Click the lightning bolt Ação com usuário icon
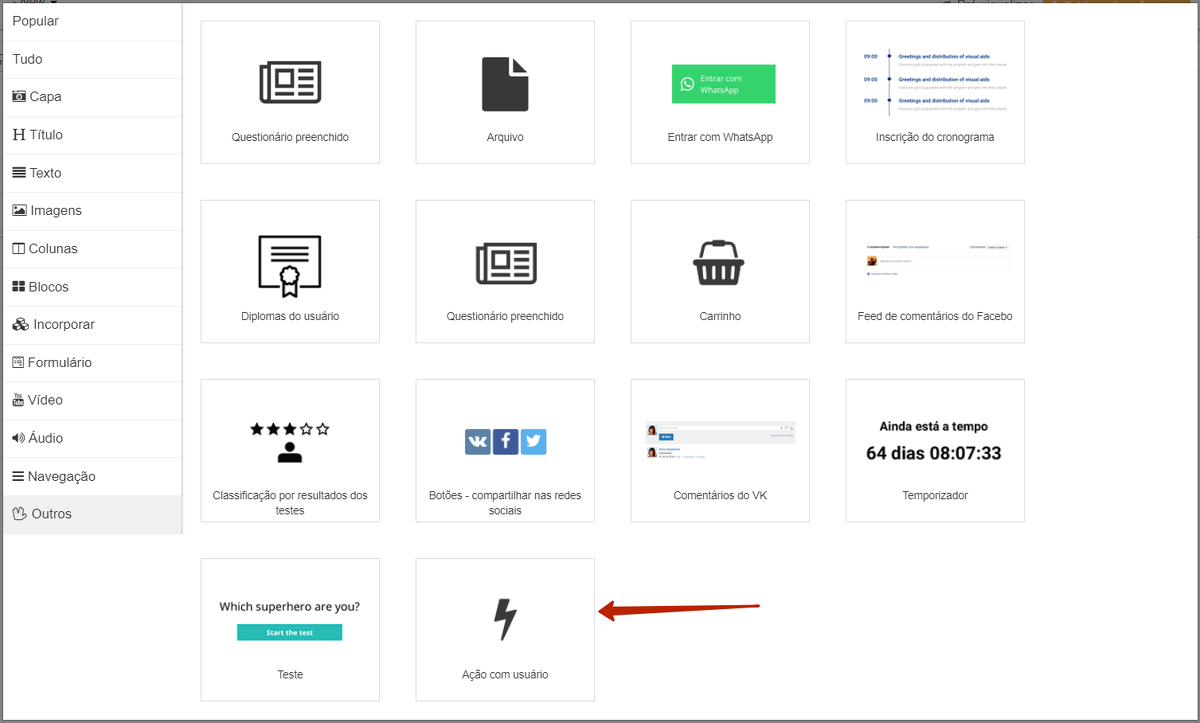 (x=505, y=619)
